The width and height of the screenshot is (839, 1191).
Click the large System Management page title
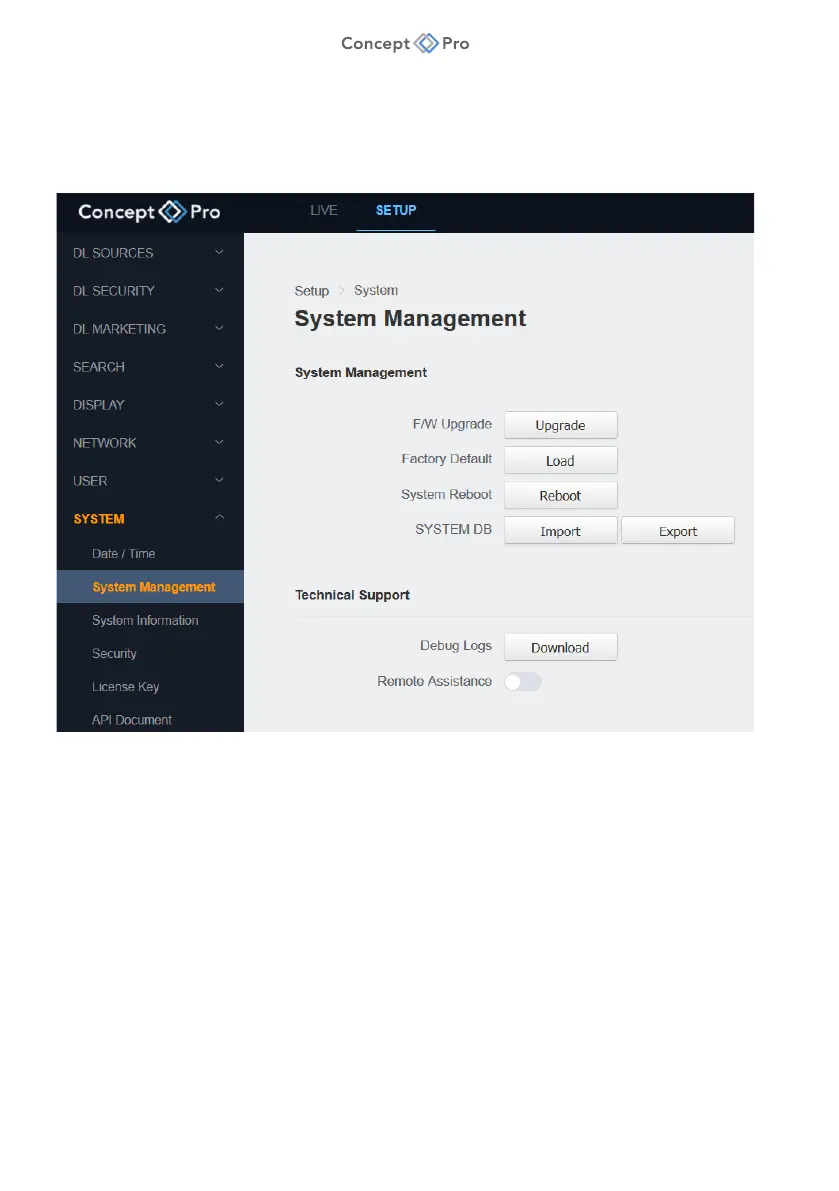click(x=410, y=318)
